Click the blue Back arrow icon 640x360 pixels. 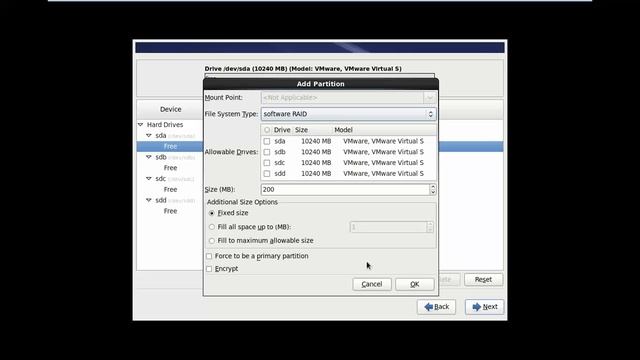429,307
